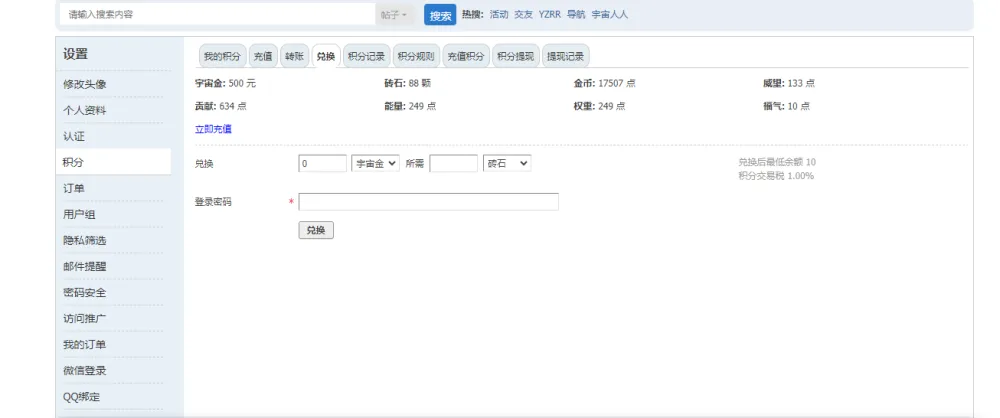
Task: Open 修改头像 in the settings sidebar
Action: coord(85,84)
